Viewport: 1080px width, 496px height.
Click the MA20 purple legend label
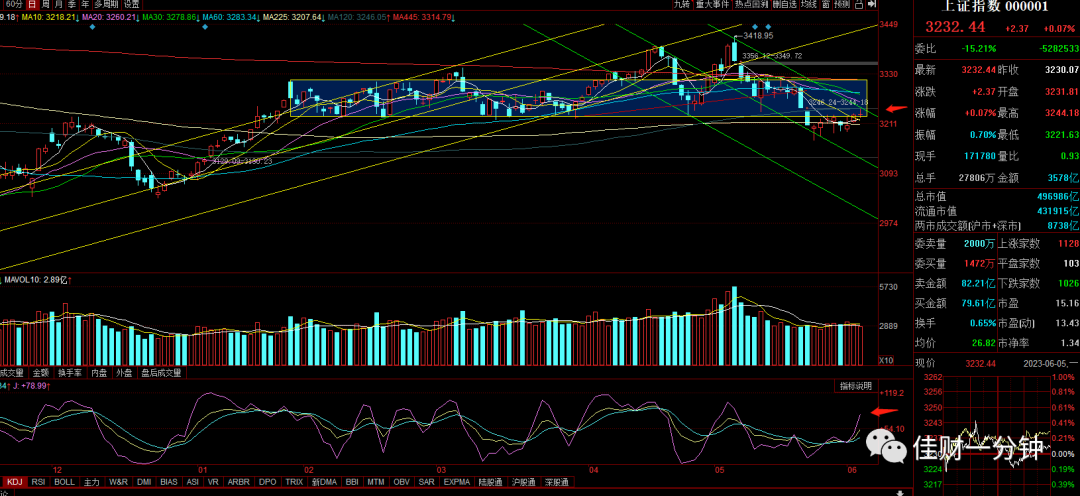pos(110,15)
